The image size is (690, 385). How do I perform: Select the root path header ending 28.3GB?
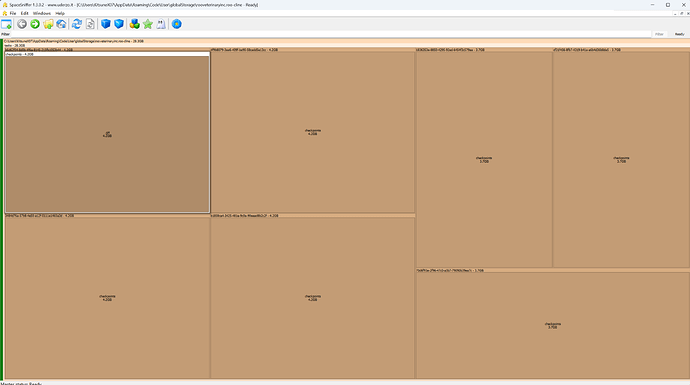tap(347, 41)
